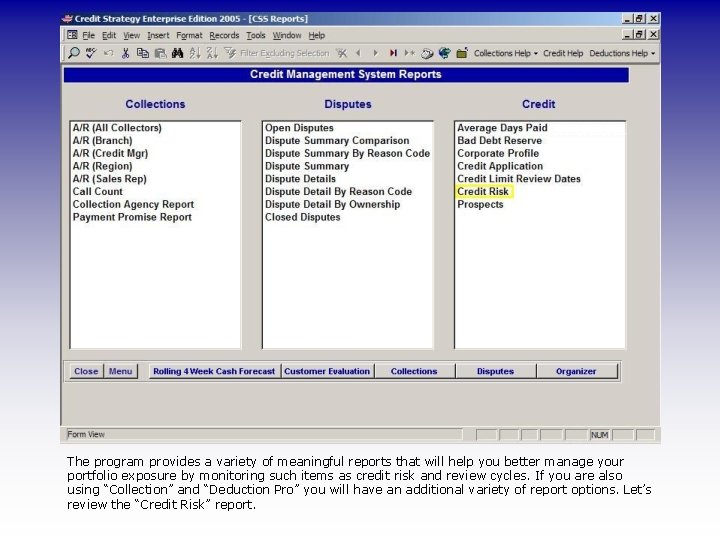Select Credit Limit Review Dates
This screenshot has width=720, height=540.
pyautogui.click(x=519, y=179)
